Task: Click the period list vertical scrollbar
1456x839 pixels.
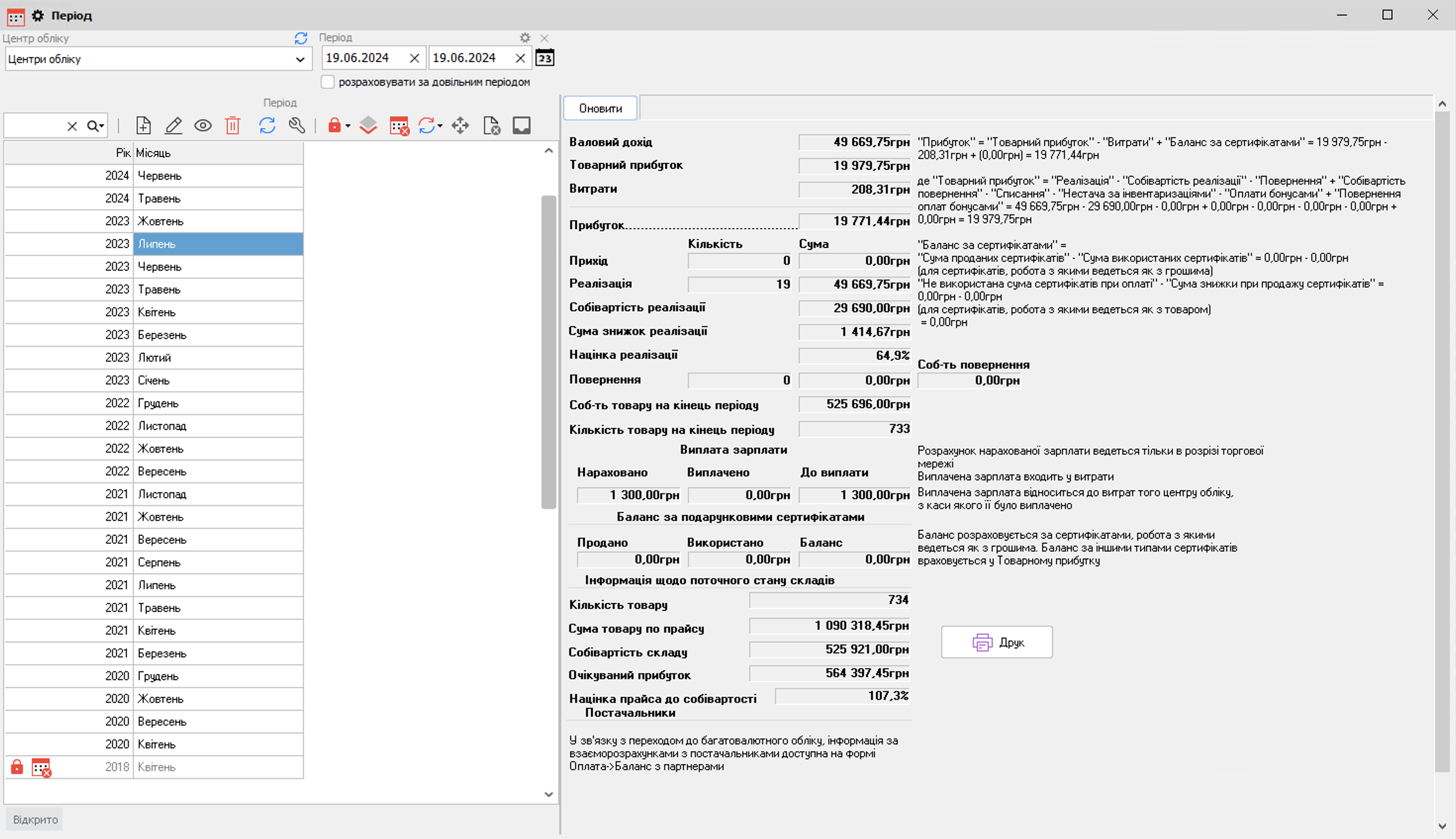Action: [548, 352]
